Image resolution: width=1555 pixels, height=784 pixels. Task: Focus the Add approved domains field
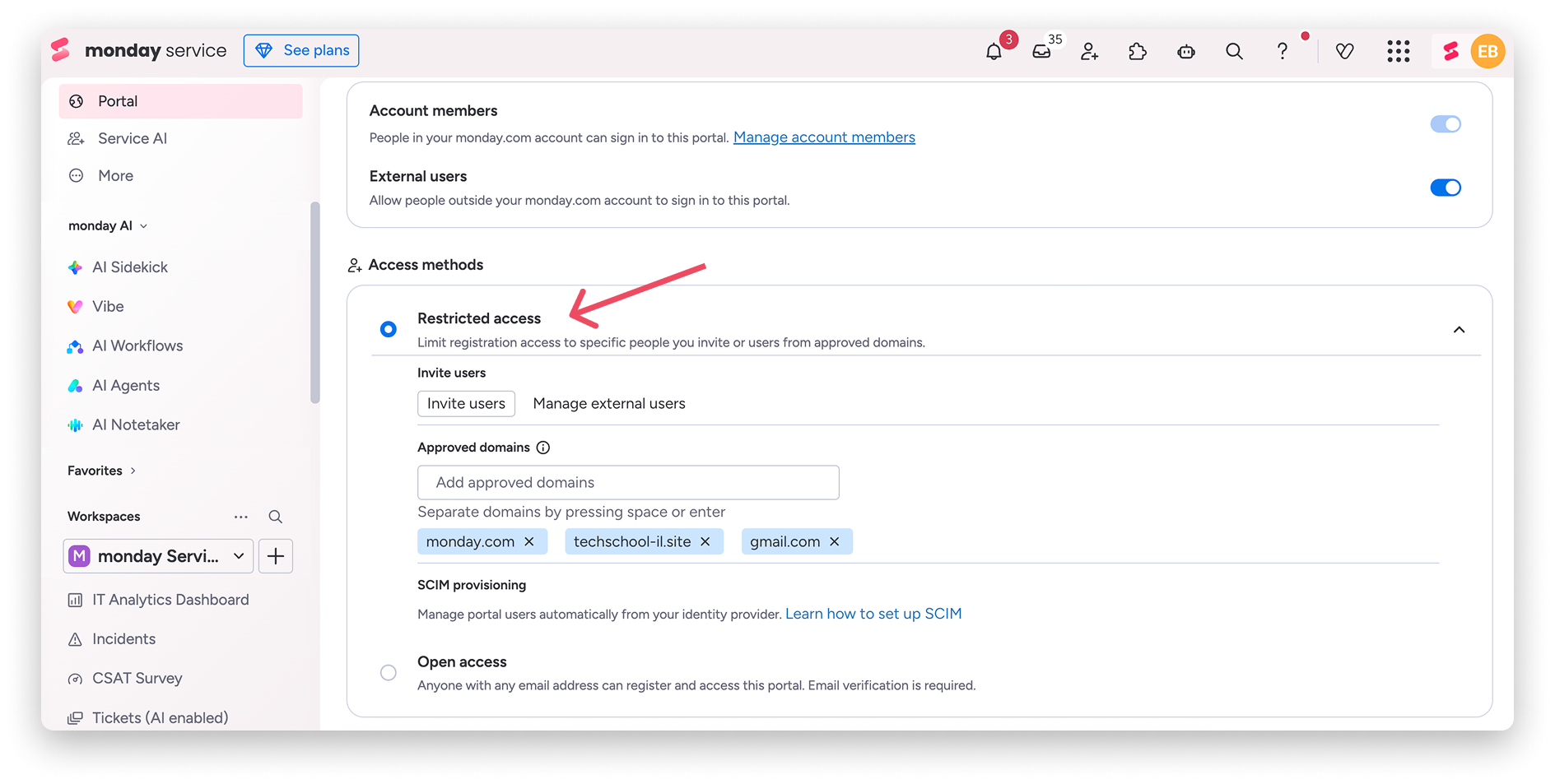(628, 483)
